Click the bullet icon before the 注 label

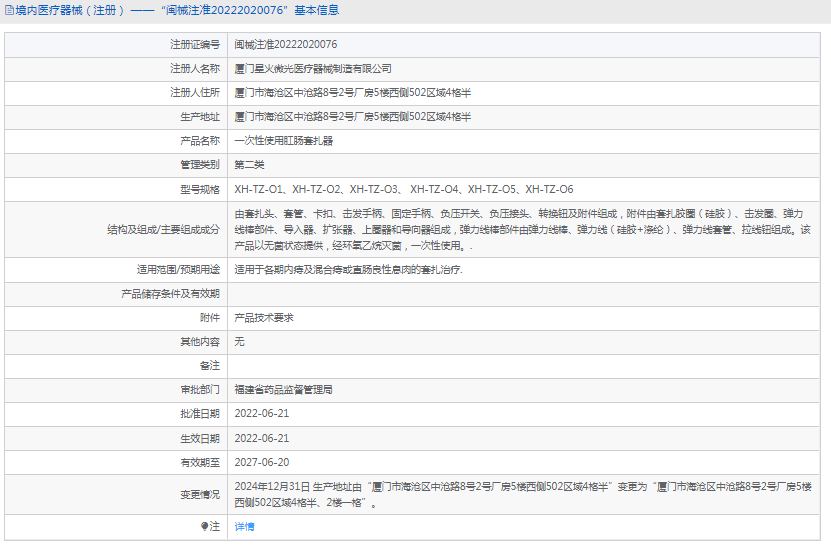205,526
